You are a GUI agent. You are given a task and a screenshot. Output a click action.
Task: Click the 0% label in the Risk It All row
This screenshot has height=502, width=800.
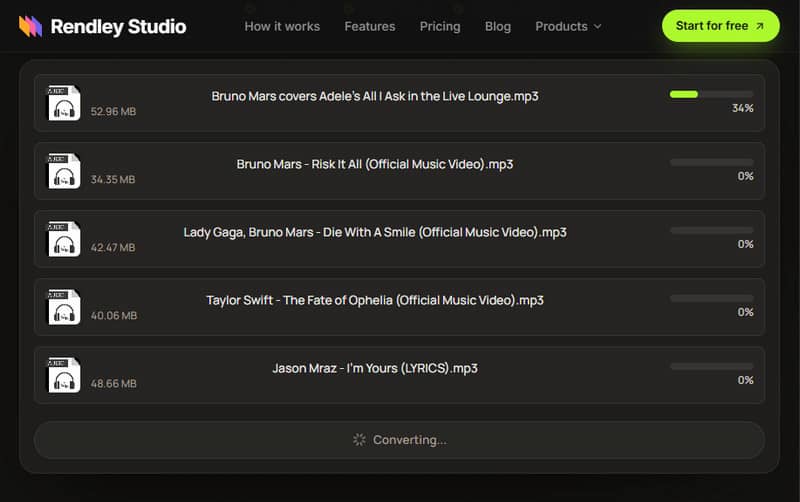(745, 176)
